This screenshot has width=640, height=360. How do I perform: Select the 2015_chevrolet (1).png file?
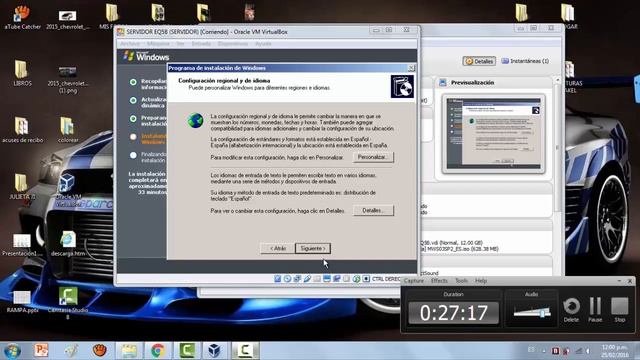(68, 80)
